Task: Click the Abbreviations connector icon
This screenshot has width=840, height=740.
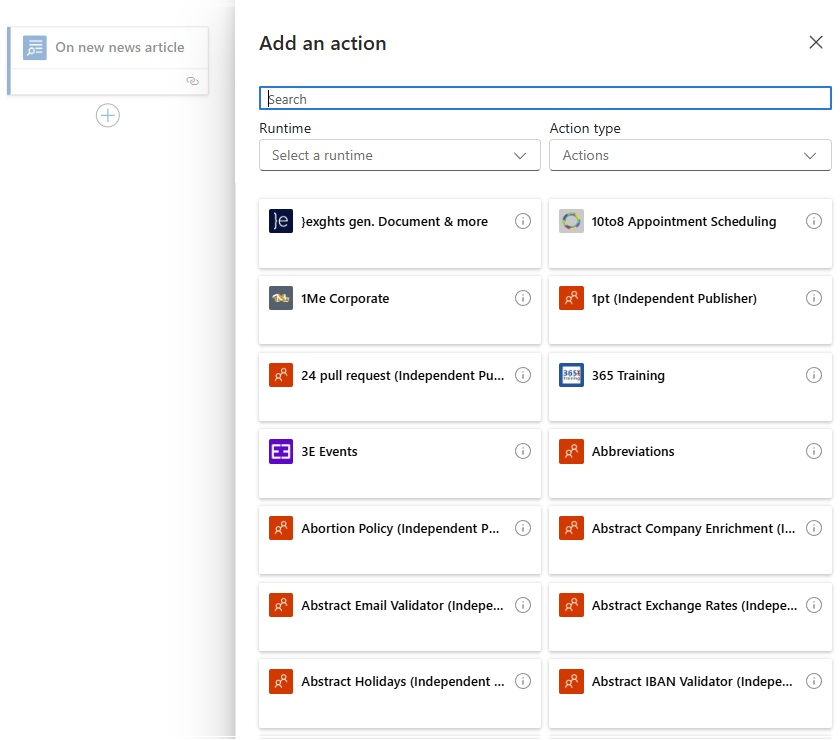Action: pyautogui.click(x=571, y=451)
